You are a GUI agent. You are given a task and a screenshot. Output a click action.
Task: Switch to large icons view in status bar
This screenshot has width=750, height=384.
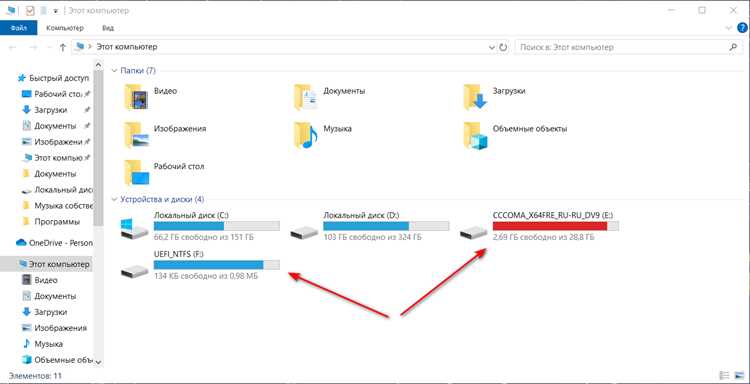tap(739, 375)
